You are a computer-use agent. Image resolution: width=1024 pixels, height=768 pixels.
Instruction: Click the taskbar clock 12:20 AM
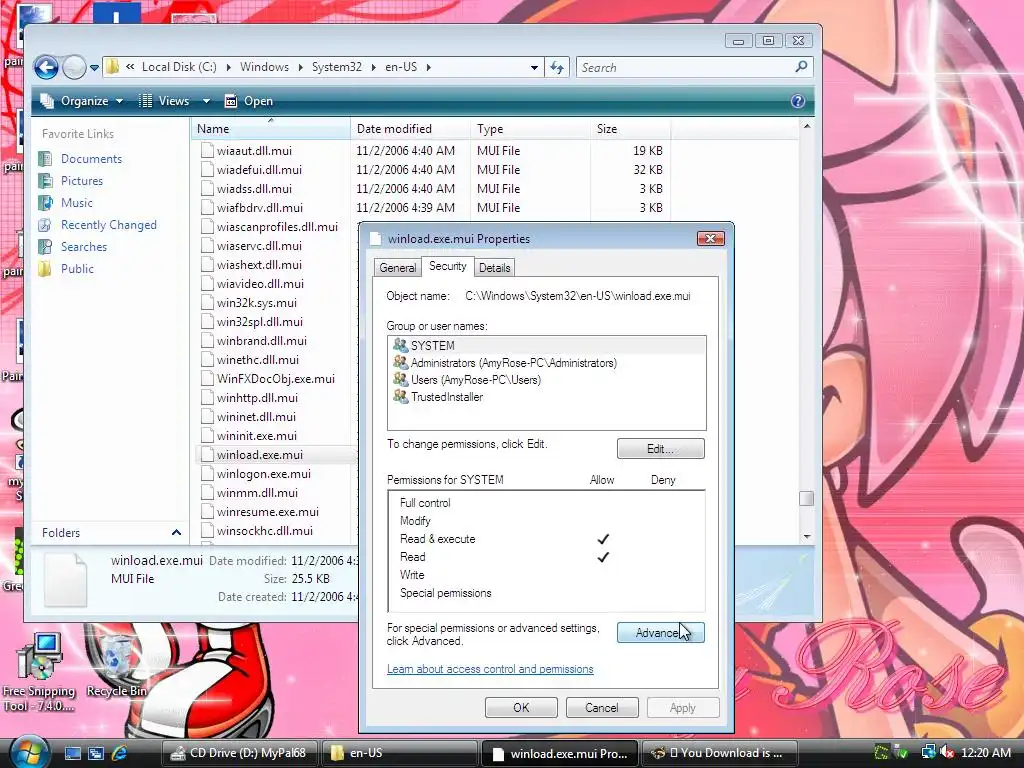(985, 753)
